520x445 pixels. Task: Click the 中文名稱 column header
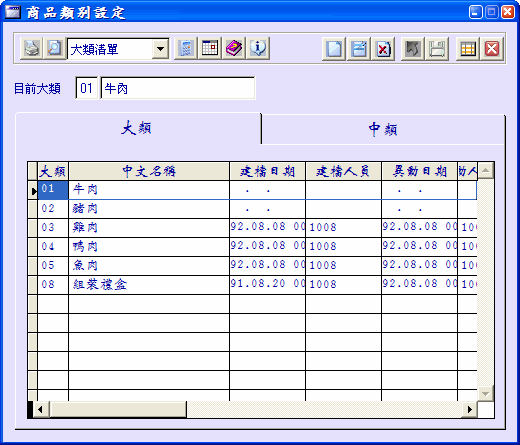149,171
